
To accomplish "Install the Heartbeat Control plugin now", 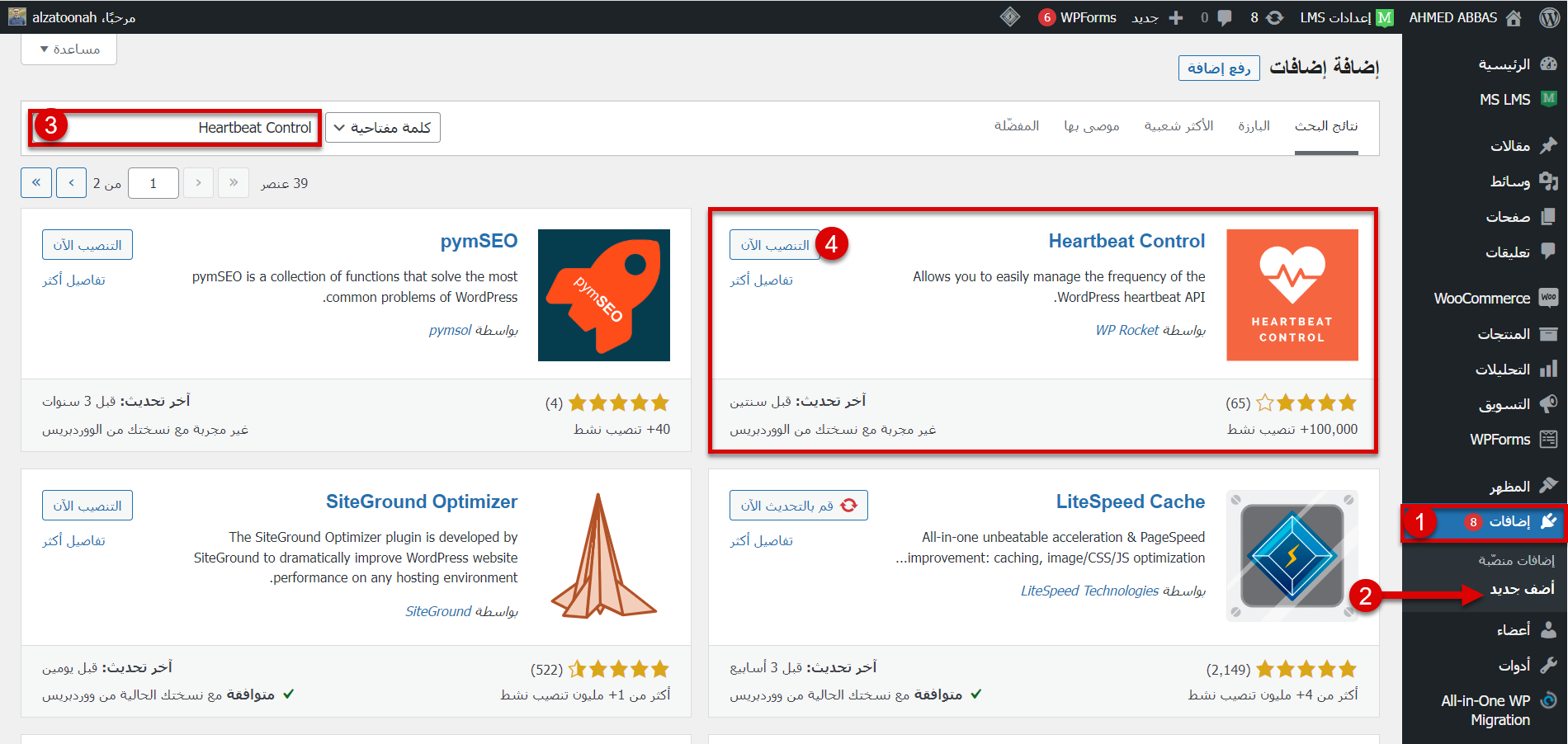I will click(774, 245).
